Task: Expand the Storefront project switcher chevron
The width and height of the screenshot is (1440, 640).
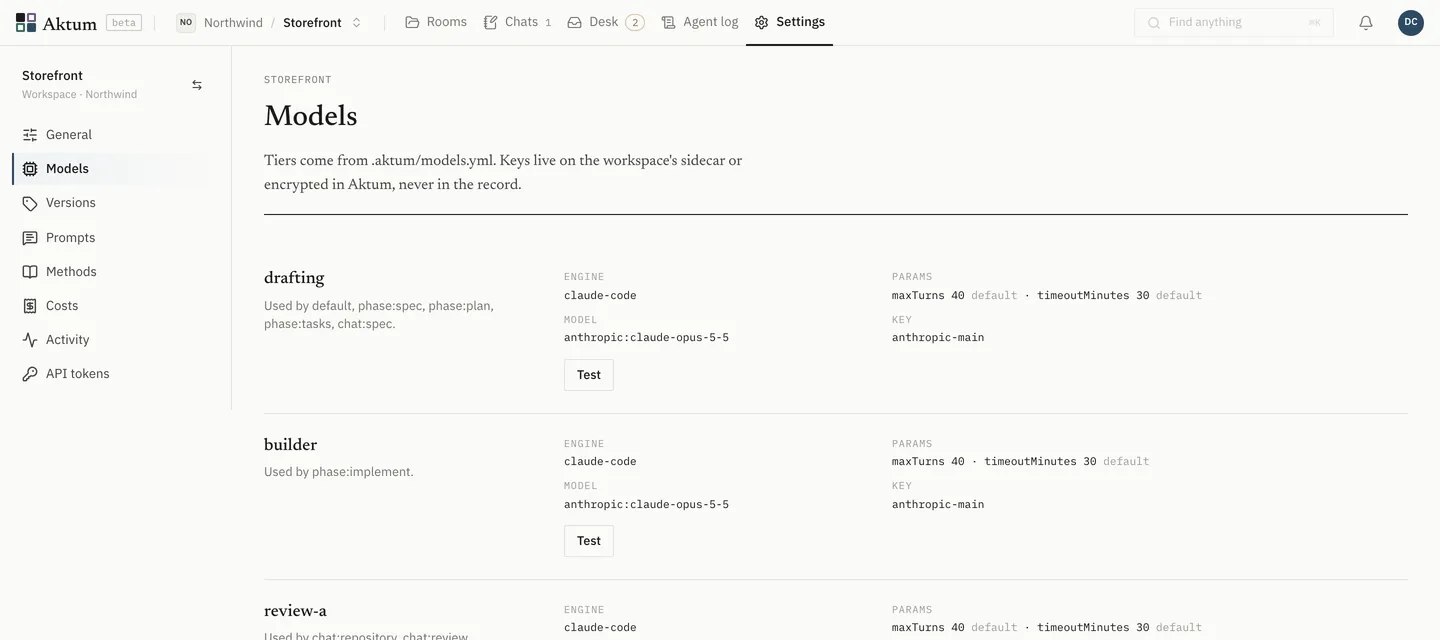Action: tap(356, 22)
